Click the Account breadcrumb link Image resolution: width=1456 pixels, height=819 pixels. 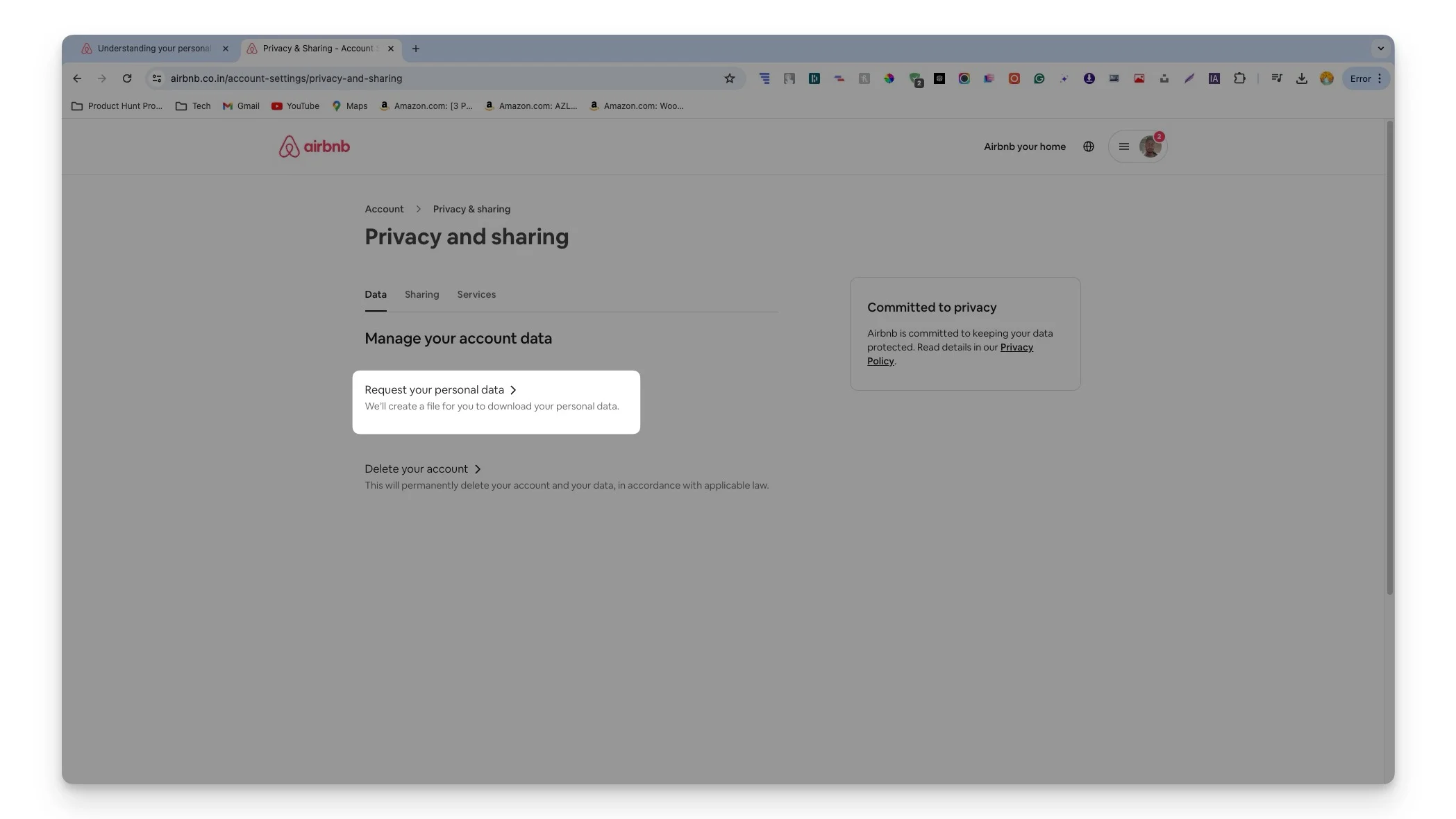384,209
